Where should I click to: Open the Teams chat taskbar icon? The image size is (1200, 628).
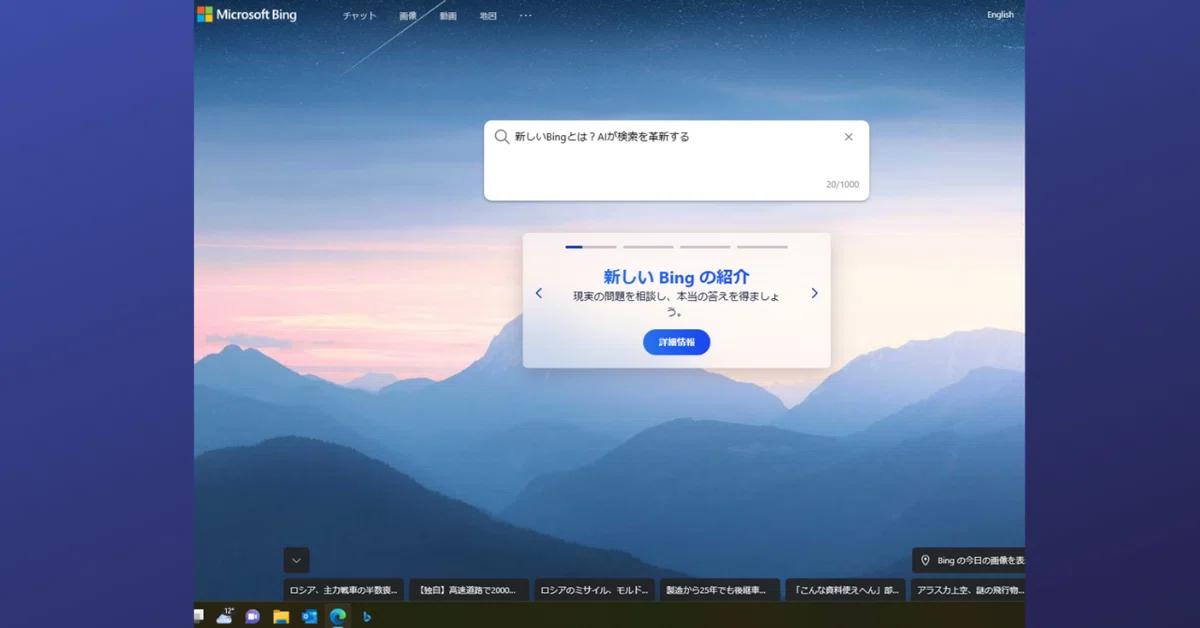point(252,616)
